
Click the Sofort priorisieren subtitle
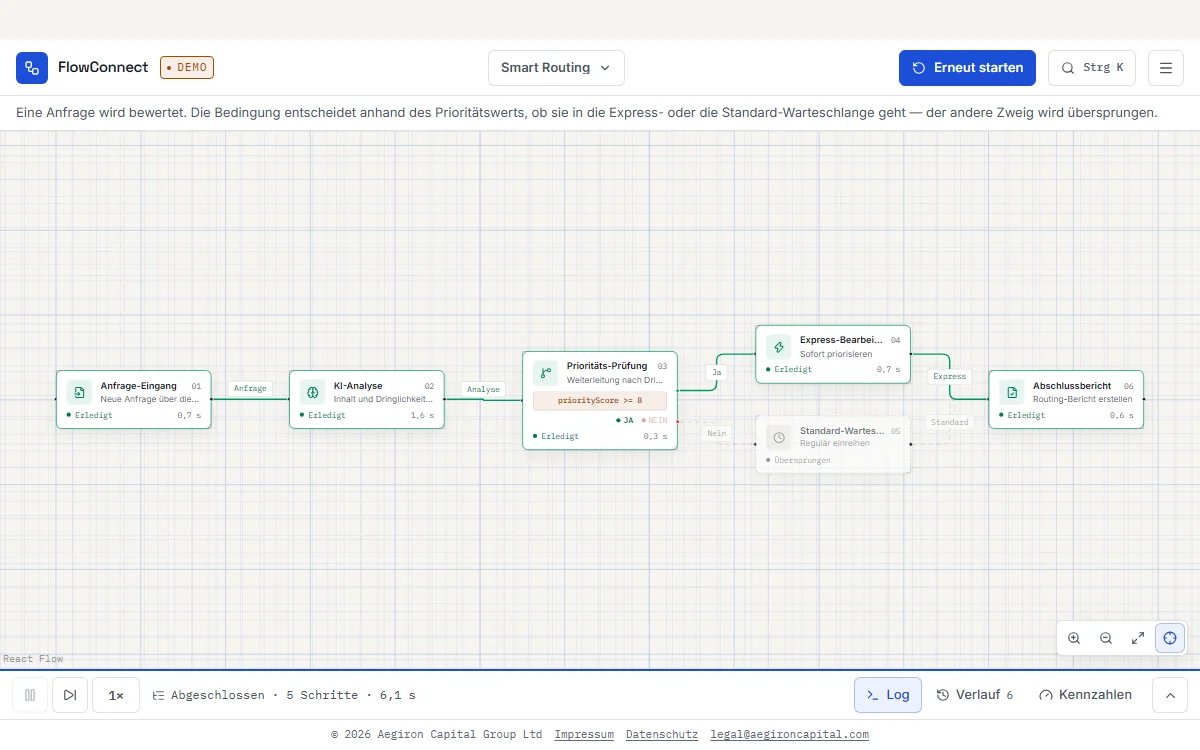(x=836, y=354)
